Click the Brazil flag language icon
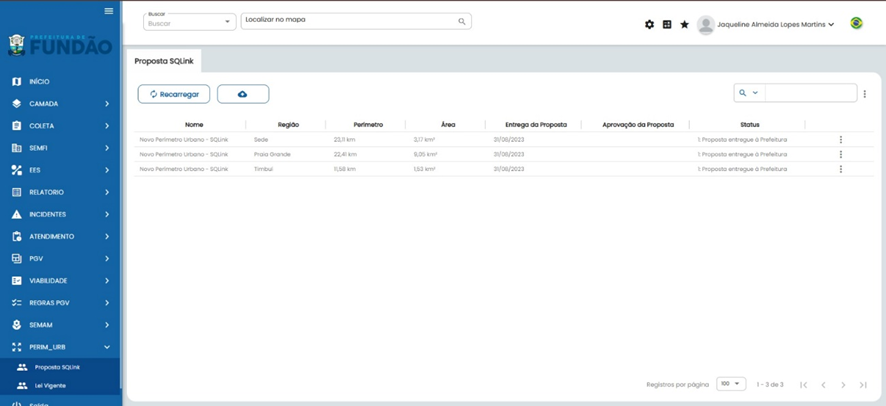 (856, 23)
